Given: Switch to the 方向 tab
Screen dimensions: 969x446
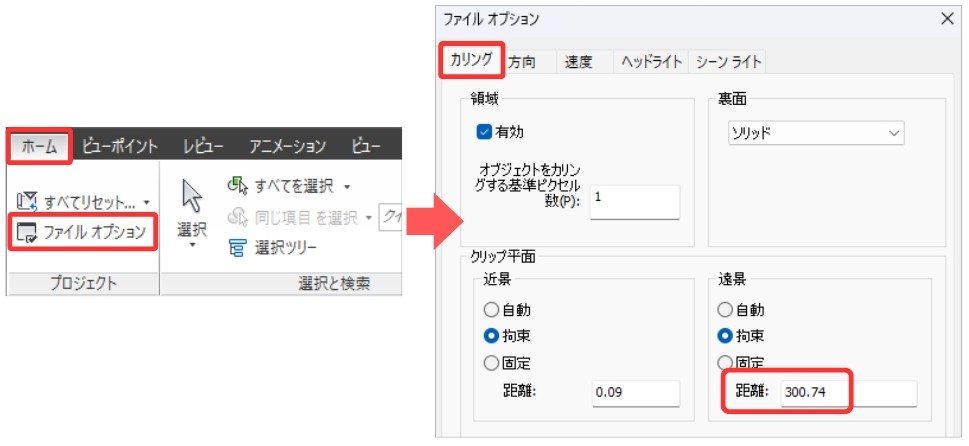Looking at the screenshot, I should click(x=522, y=62).
